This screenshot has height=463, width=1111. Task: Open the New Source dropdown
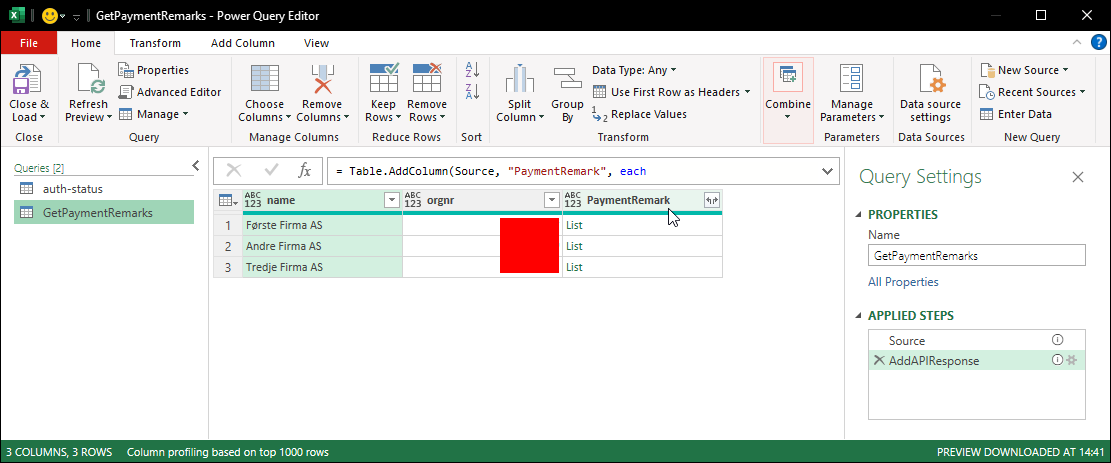pos(1025,69)
